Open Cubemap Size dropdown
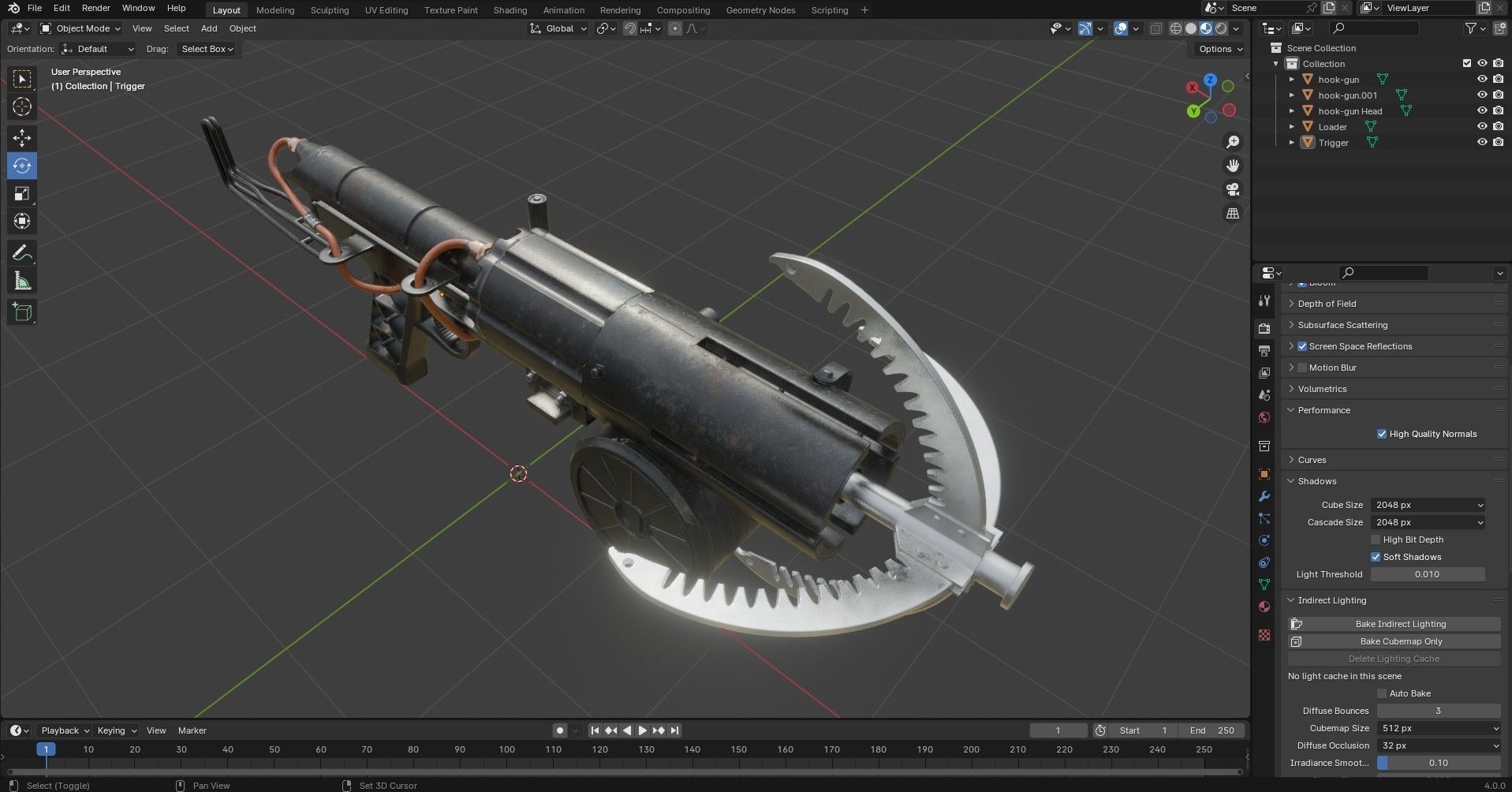Image resolution: width=1512 pixels, height=792 pixels. [x=1439, y=728]
